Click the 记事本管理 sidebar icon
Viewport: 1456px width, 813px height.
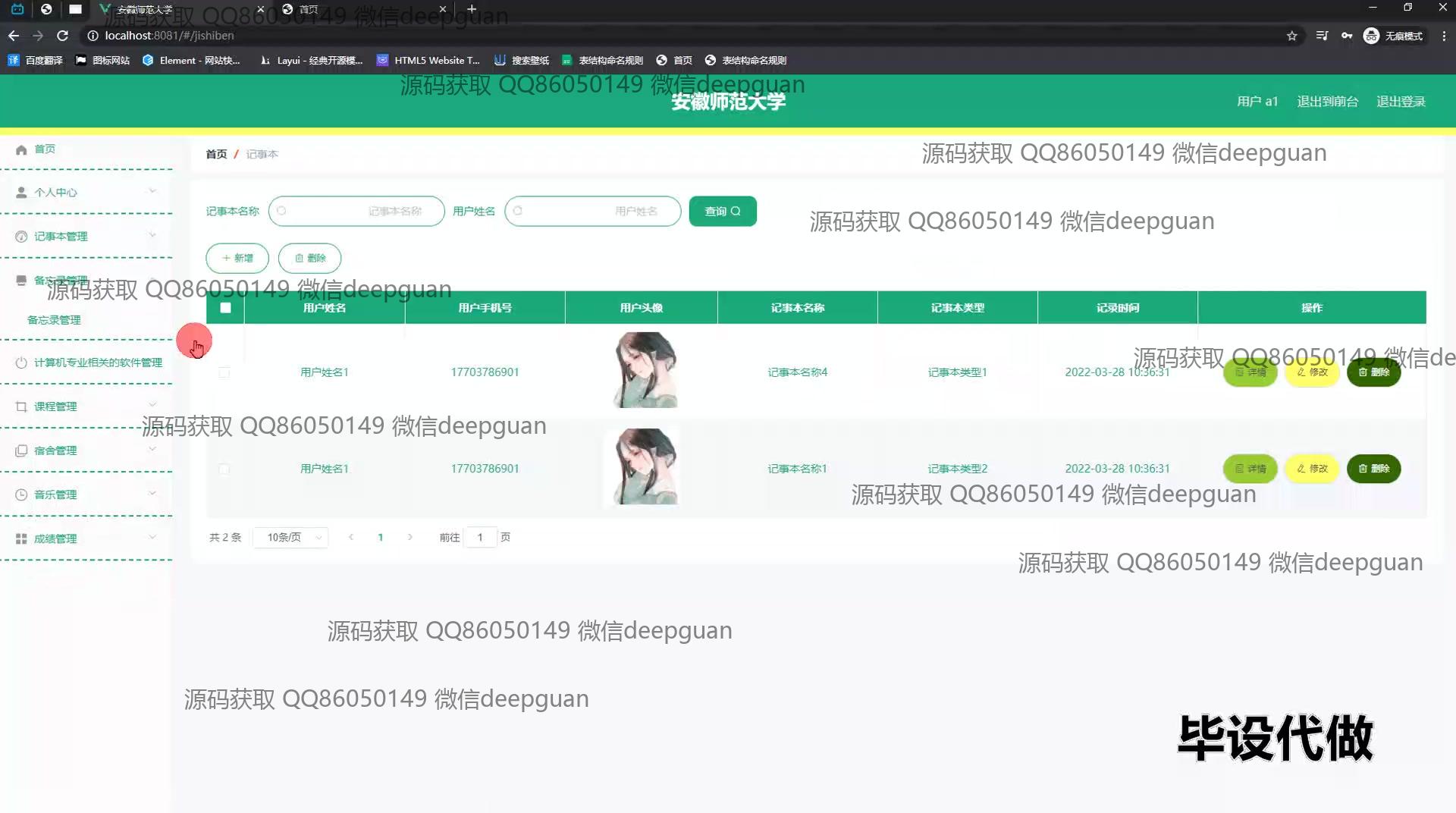[20, 236]
